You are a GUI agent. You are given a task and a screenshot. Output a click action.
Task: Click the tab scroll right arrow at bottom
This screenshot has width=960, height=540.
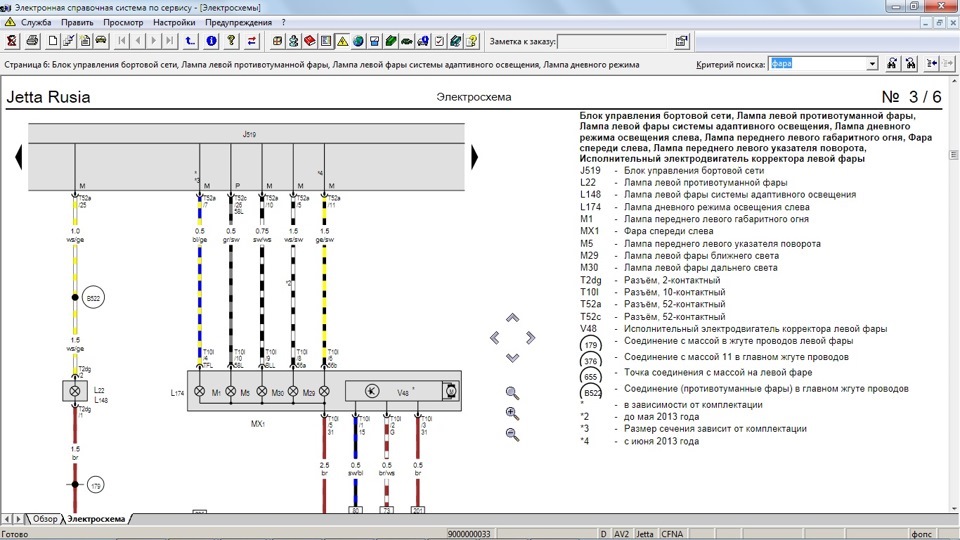18,519
